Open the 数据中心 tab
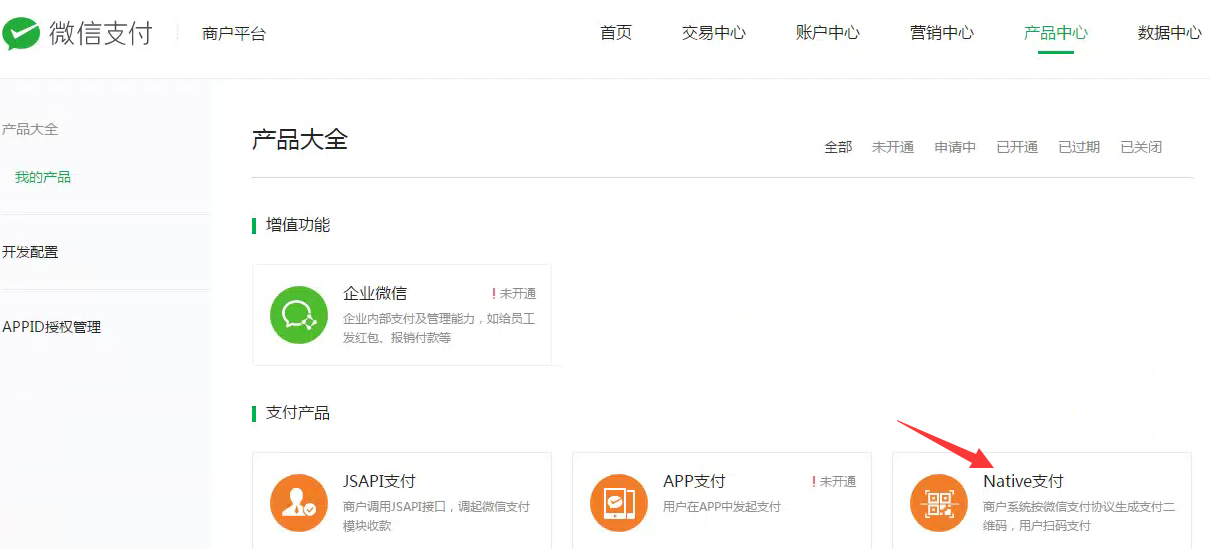Screen dimensions: 1210x549 click(x=1170, y=33)
